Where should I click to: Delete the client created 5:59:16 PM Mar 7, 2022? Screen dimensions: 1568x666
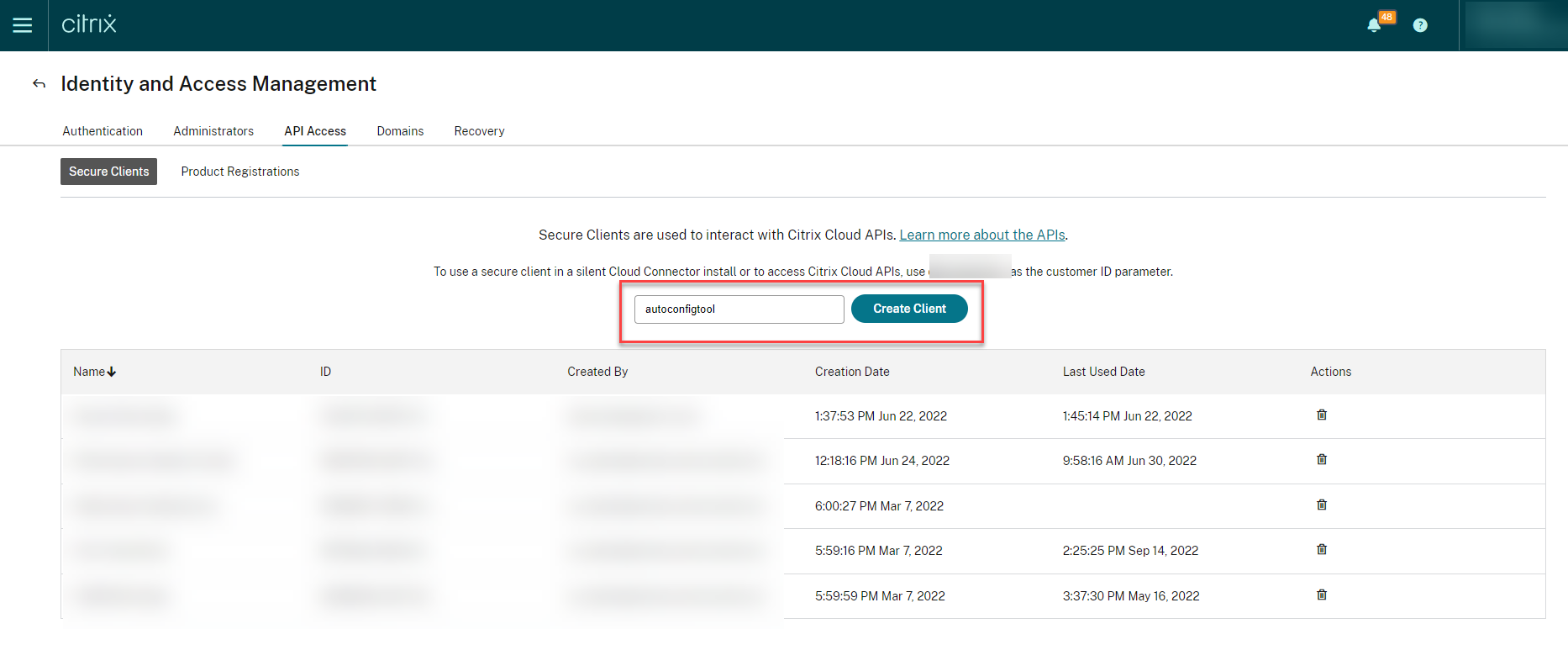[1322, 549]
